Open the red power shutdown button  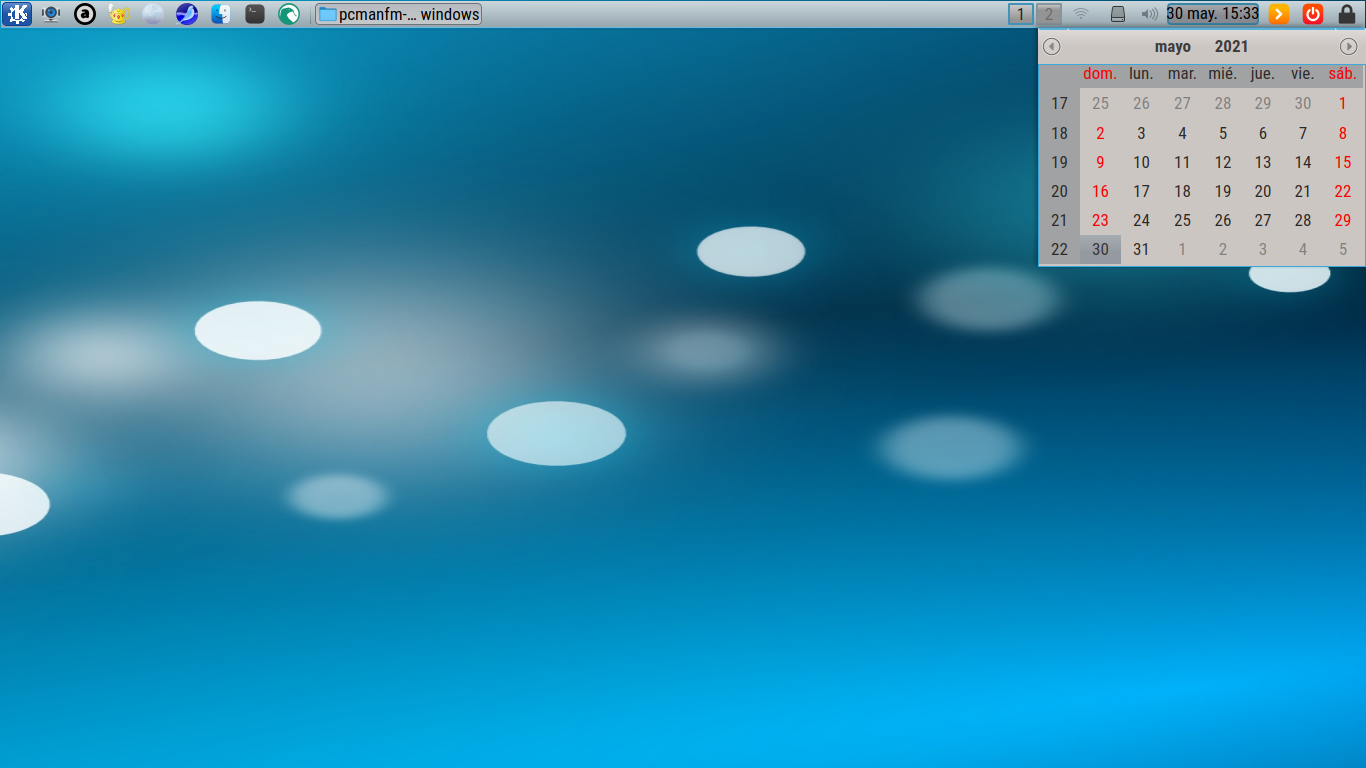click(1313, 14)
